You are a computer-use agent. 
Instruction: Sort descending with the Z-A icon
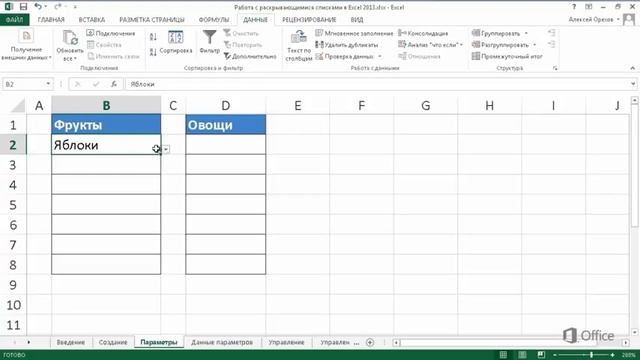[153, 52]
